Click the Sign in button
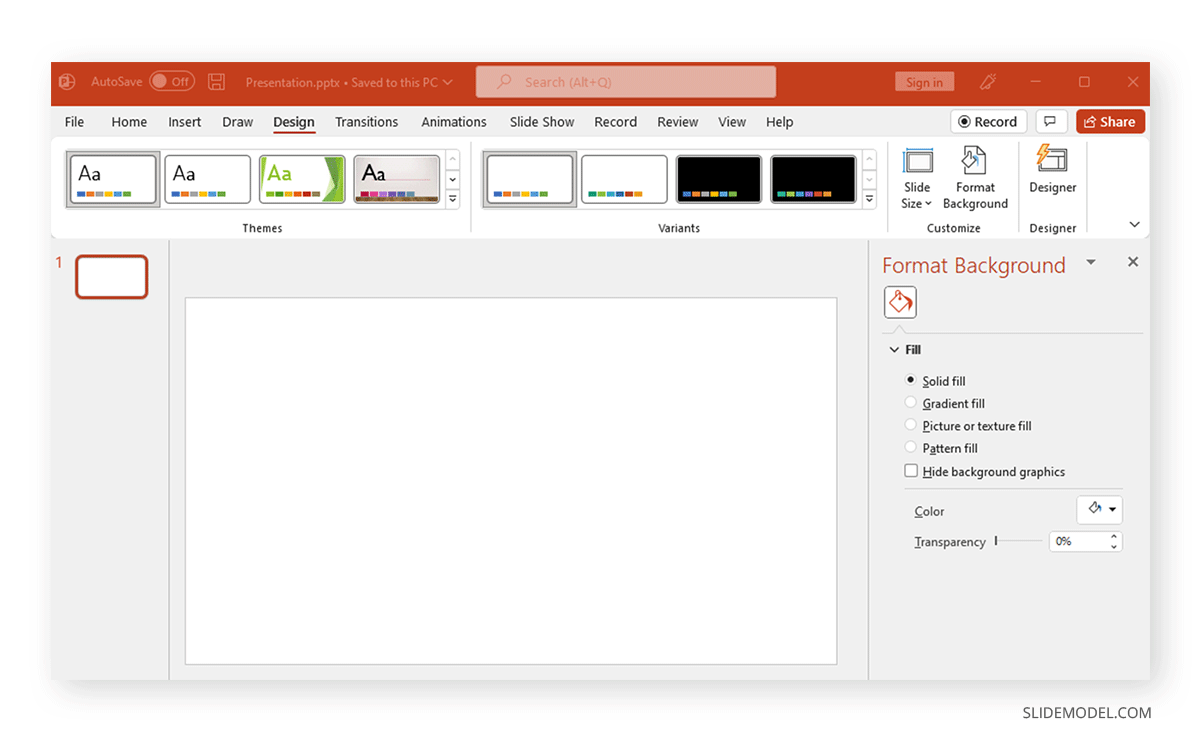The height and width of the screenshot is (743, 1200). pos(924,82)
